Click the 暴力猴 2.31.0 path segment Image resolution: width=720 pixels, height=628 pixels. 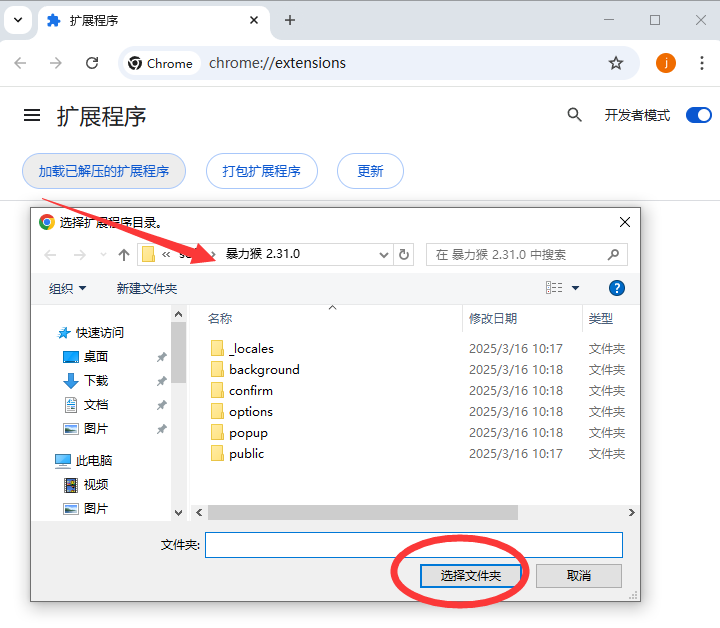(263, 254)
